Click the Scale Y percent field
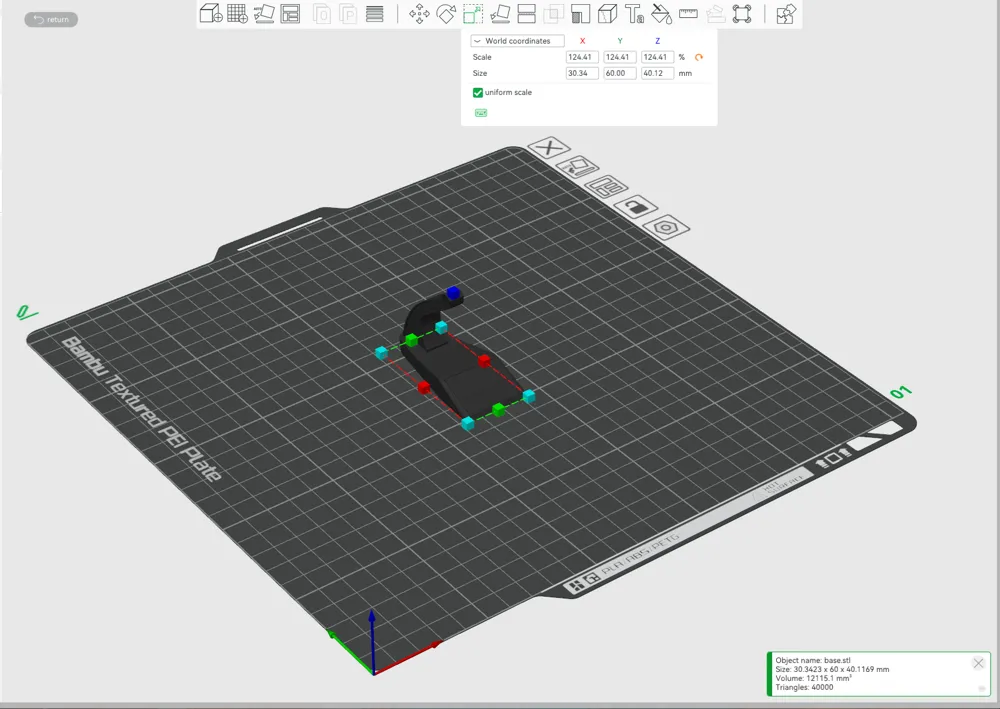Viewport: 1000px width, 709px height. [x=619, y=57]
